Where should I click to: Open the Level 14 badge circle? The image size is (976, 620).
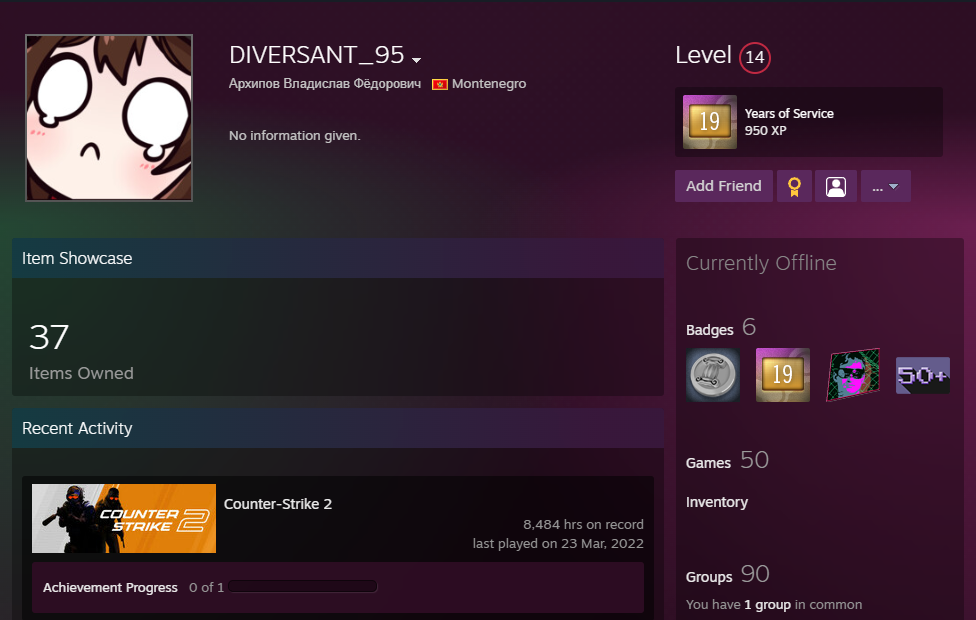[x=754, y=57]
